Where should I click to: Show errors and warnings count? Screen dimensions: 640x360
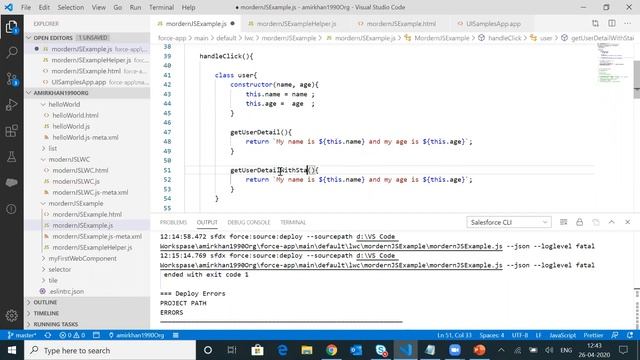(72, 335)
